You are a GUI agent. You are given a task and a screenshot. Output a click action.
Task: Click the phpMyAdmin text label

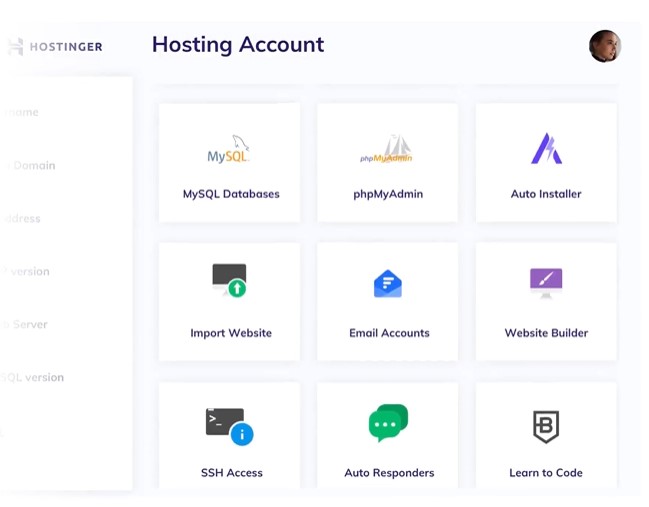pyautogui.click(x=388, y=194)
